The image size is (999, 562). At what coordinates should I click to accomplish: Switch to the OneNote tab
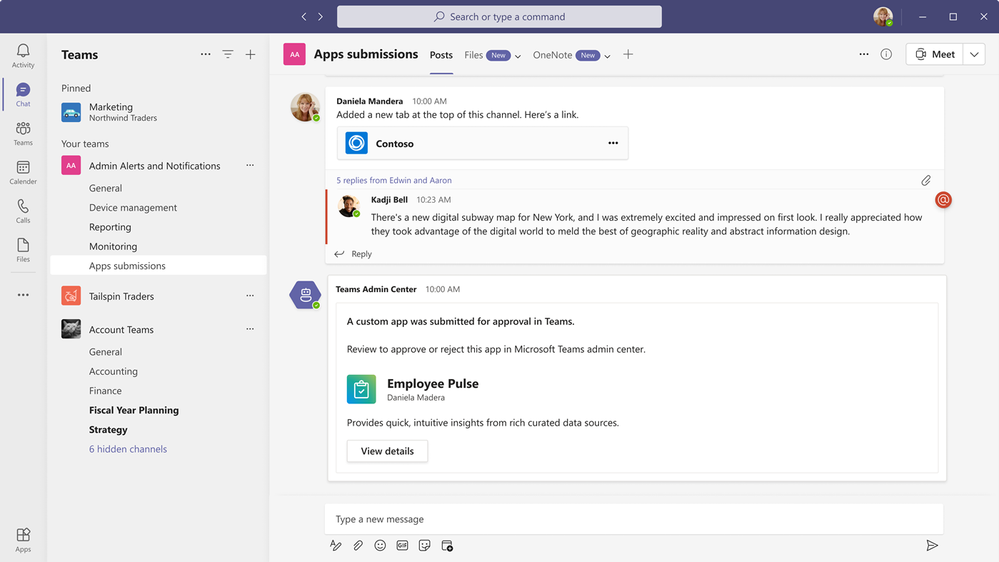552,55
